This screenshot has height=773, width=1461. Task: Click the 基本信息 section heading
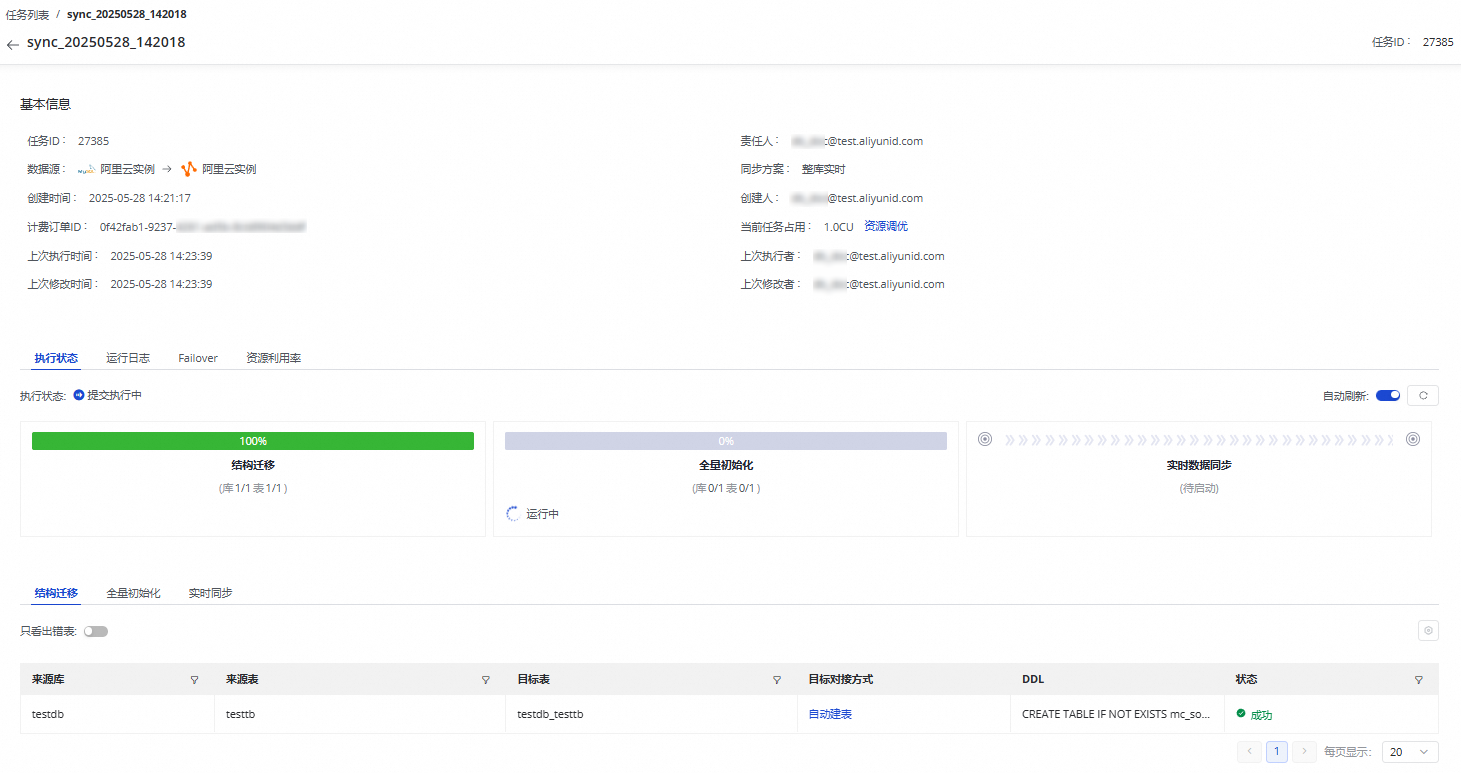click(45, 104)
